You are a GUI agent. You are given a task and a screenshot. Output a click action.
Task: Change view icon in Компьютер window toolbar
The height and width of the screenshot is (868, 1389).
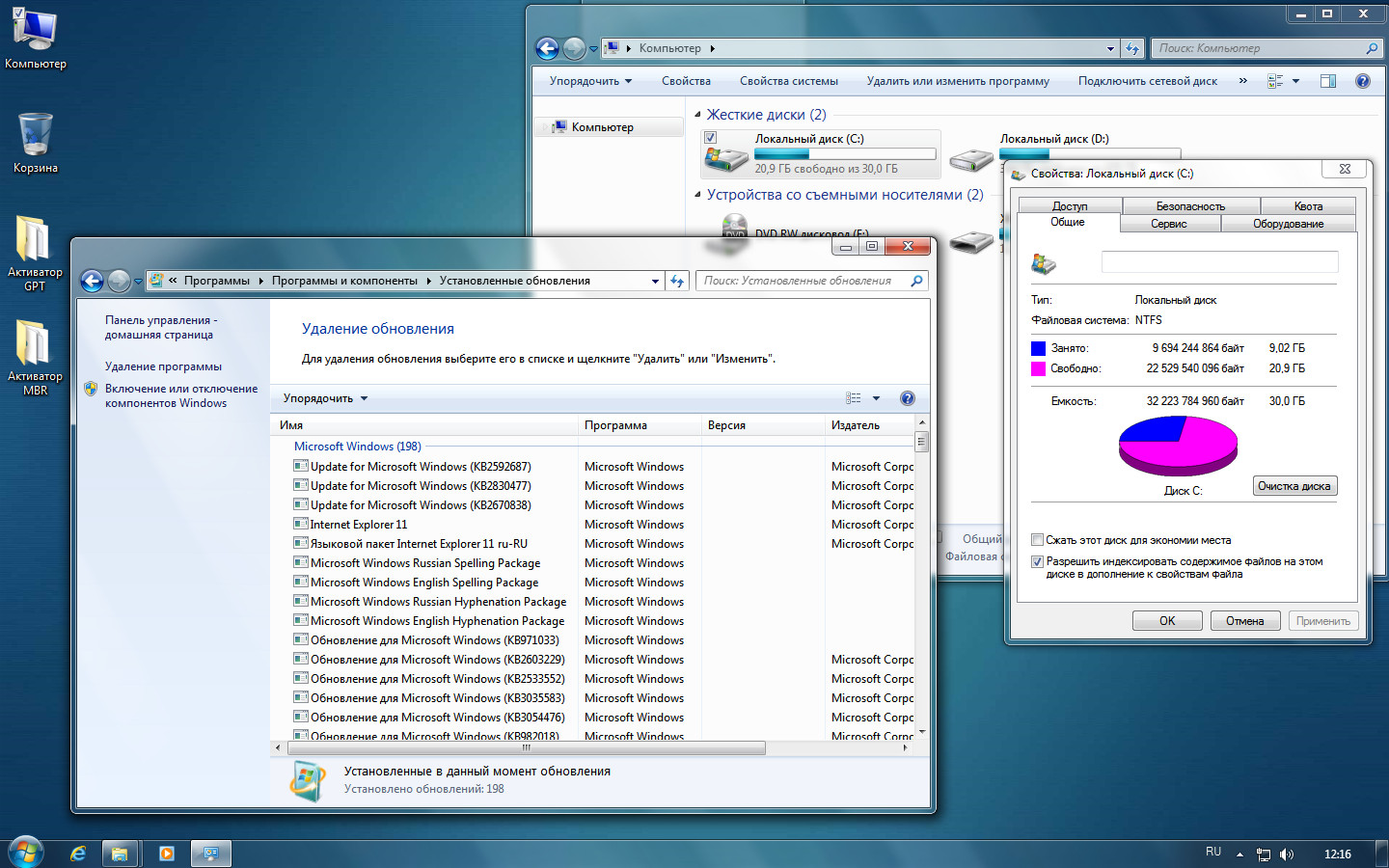(1275, 81)
